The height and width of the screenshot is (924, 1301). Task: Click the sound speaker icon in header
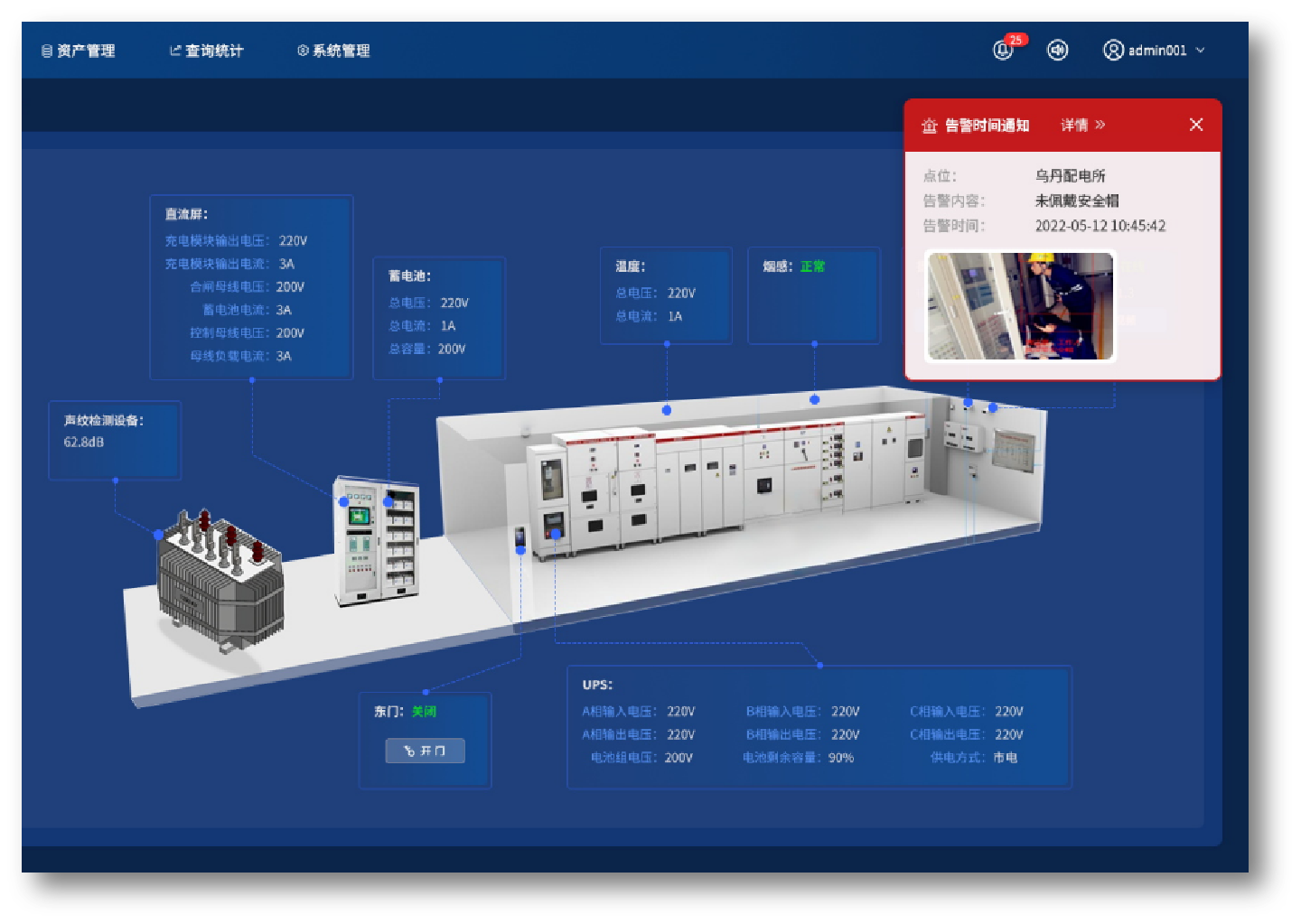pyautogui.click(x=1057, y=51)
